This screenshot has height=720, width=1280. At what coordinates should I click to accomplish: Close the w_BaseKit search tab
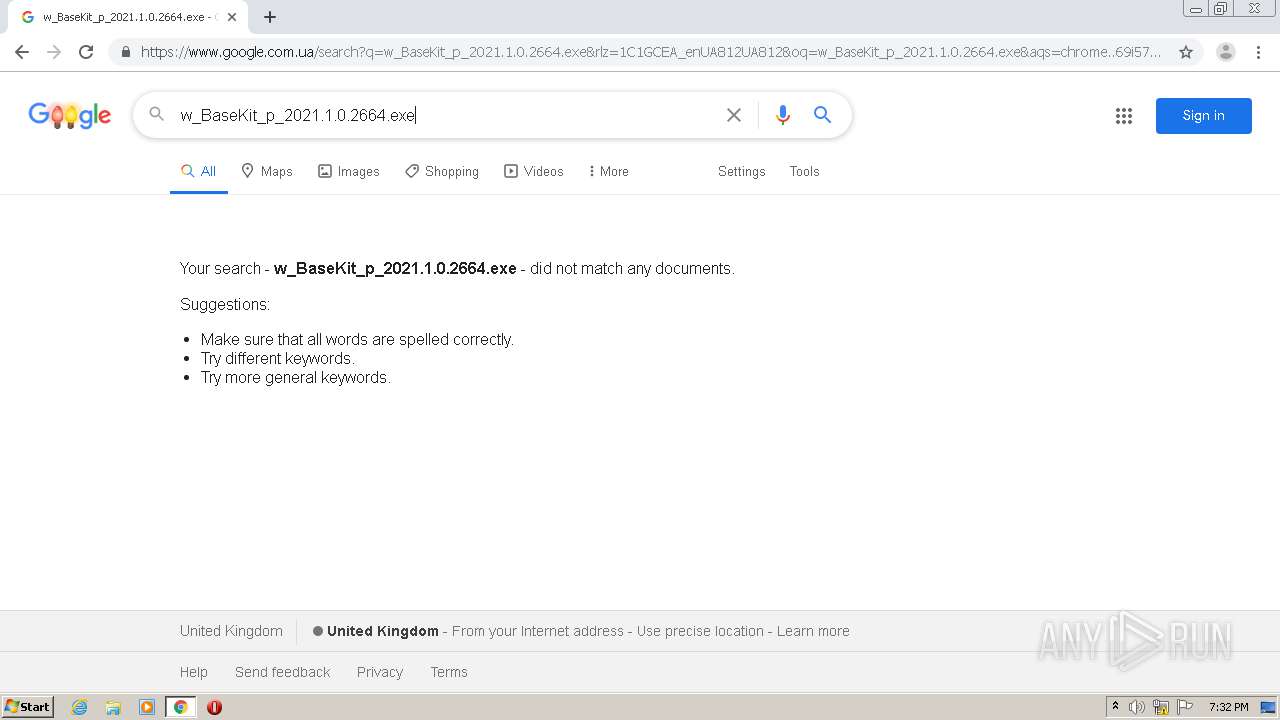tap(232, 17)
